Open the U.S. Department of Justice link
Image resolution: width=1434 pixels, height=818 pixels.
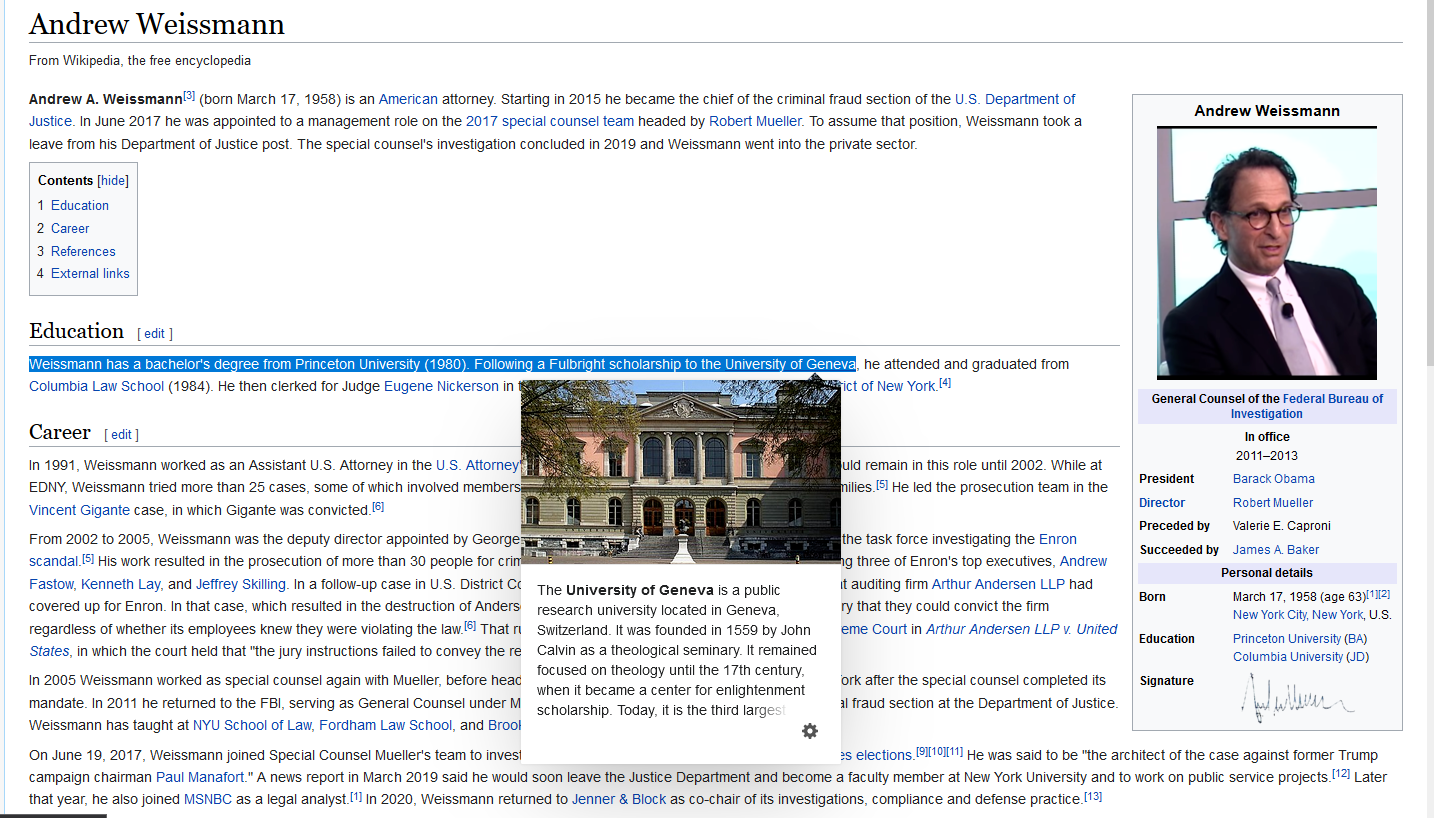click(1015, 99)
